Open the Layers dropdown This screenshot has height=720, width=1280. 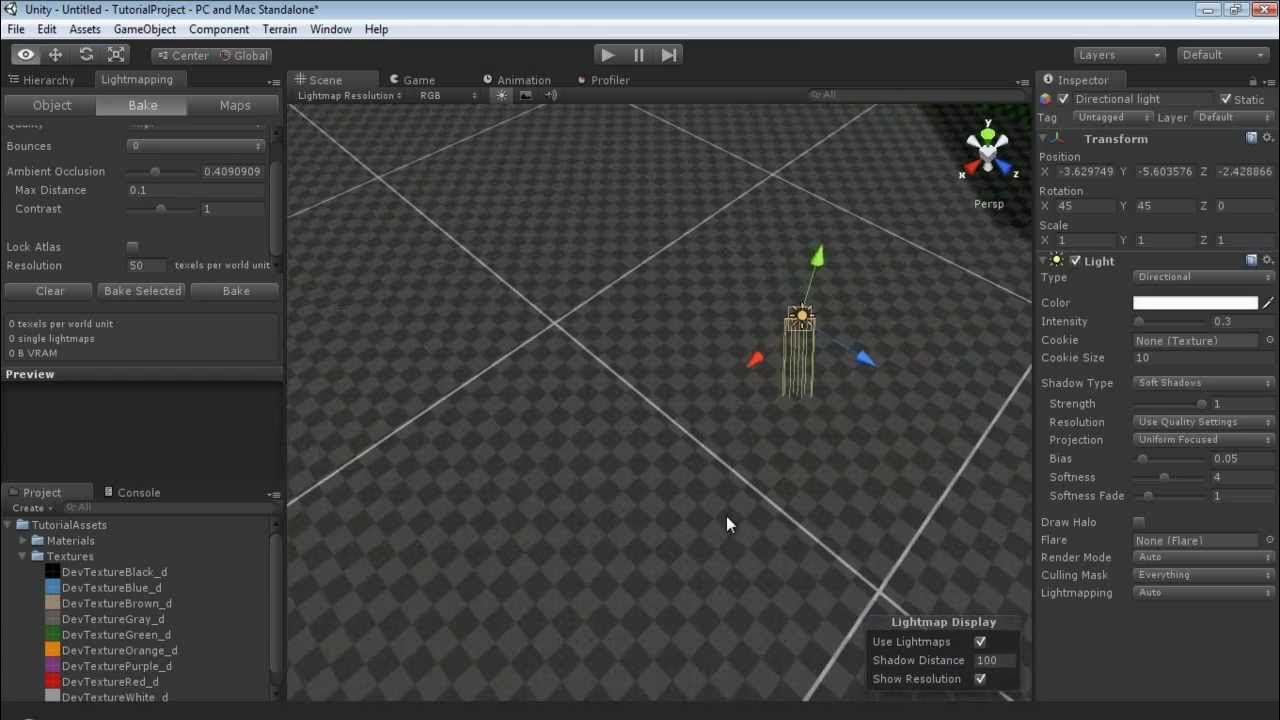pyautogui.click(x=1119, y=55)
